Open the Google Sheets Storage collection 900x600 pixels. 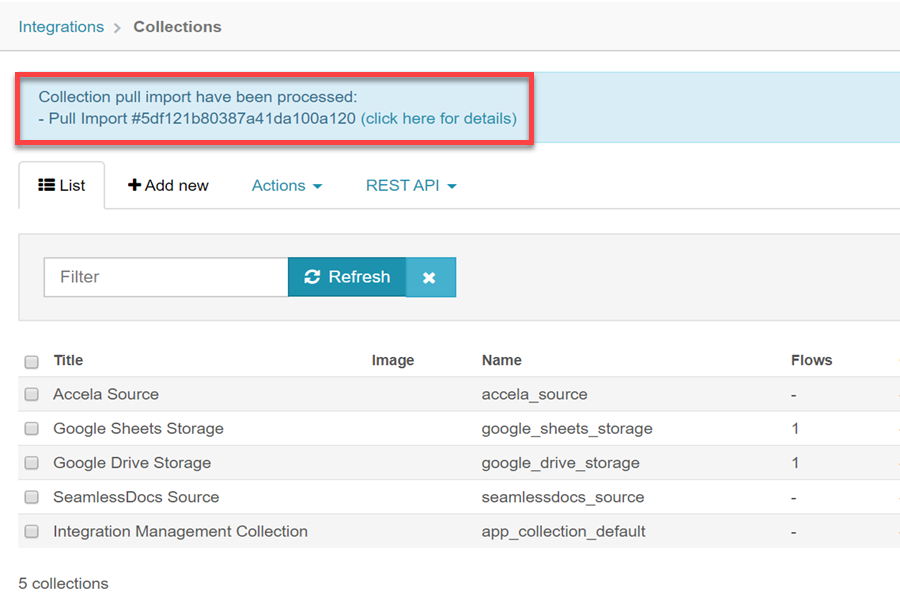[138, 429]
